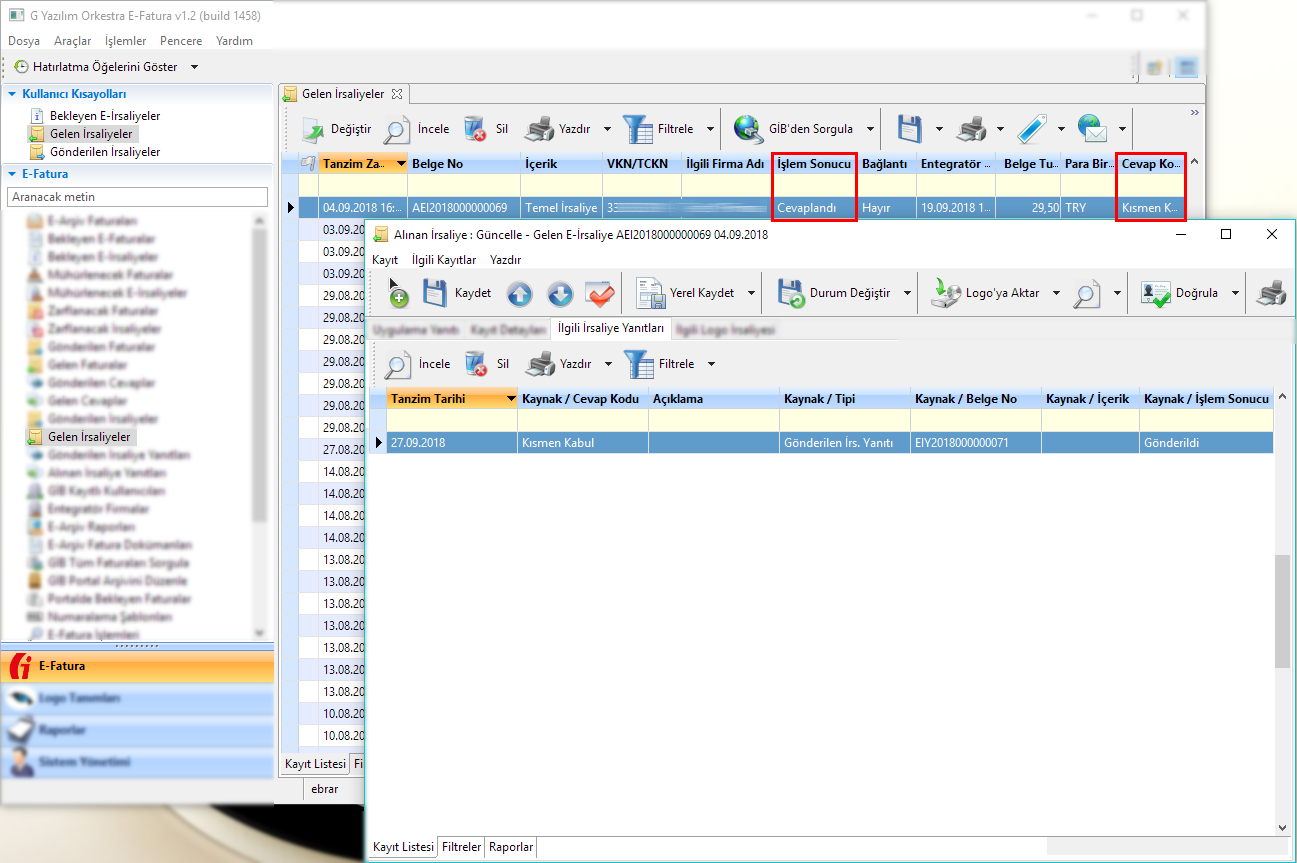The width and height of the screenshot is (1297, 863).
Task: Expand the Durum Değiştir dropdown arrow
Action: point(907,294)
